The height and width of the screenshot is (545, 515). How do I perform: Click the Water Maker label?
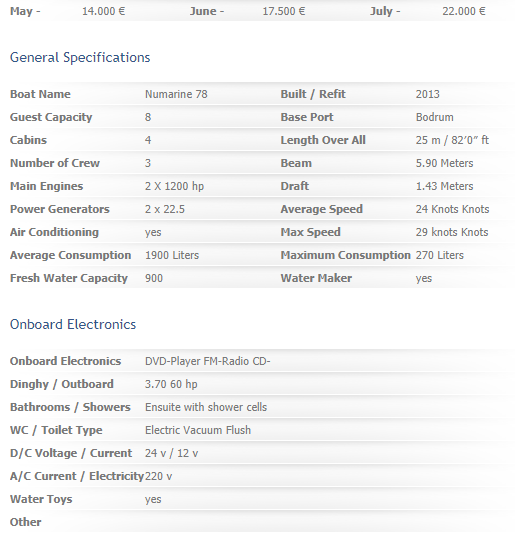click(x=316, y=278)
